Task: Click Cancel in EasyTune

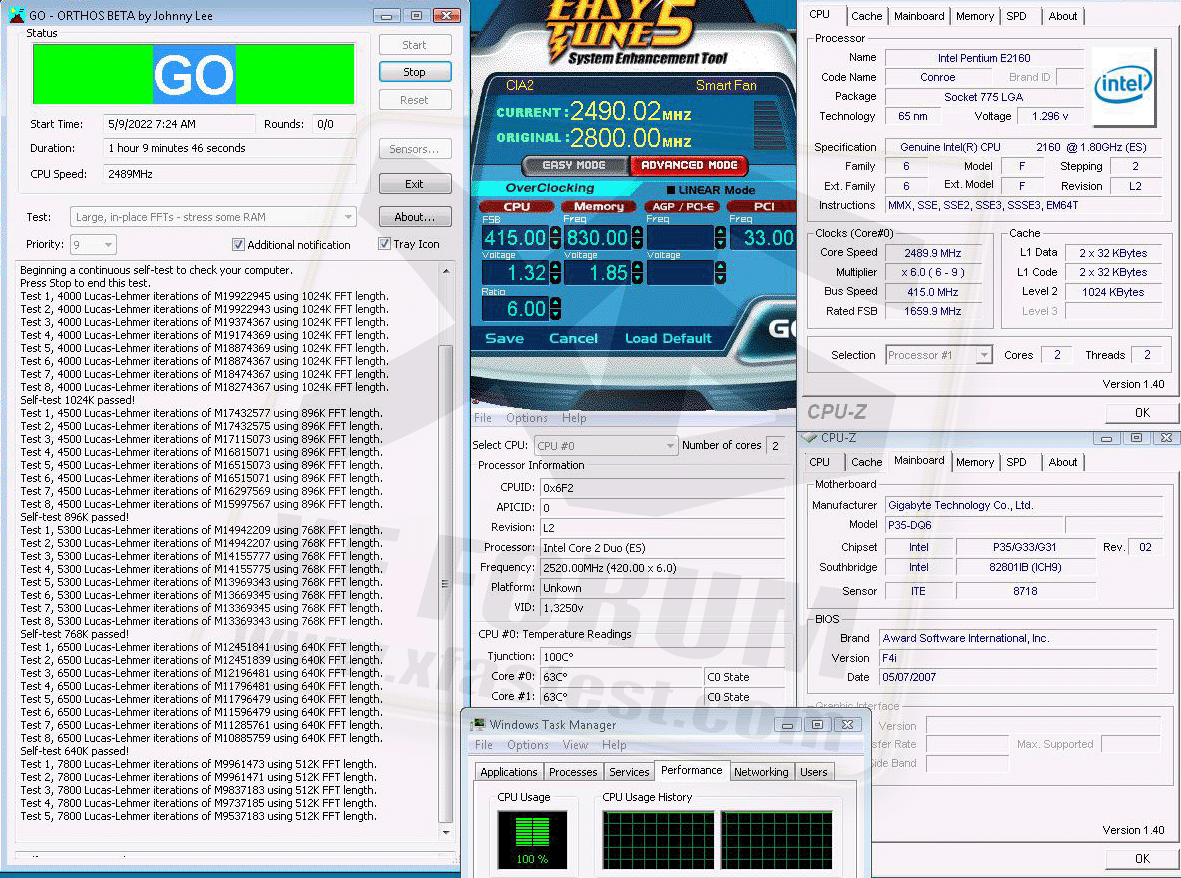Action: [573, 338]
